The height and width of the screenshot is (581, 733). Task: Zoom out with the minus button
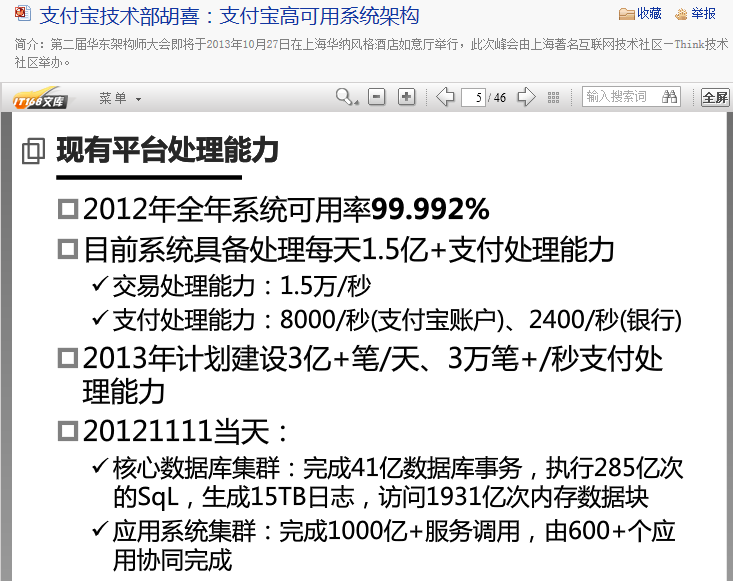click(x=376, y=97)
